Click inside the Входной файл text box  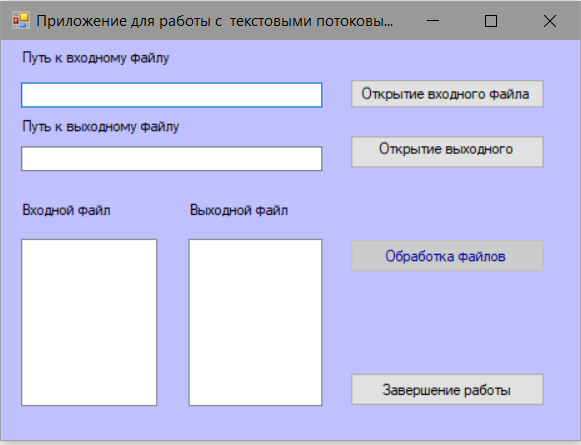click(x=89, y=322)
